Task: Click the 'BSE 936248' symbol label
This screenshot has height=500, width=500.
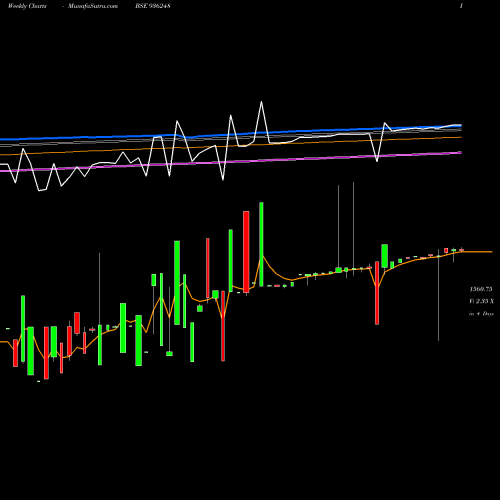Action: [x=153, y=6]
